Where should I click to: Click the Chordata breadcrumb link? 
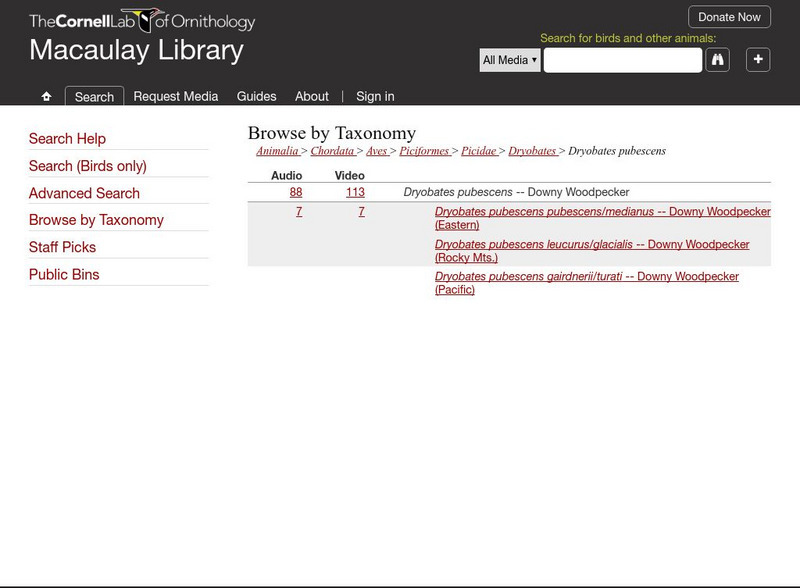[333, 151]
